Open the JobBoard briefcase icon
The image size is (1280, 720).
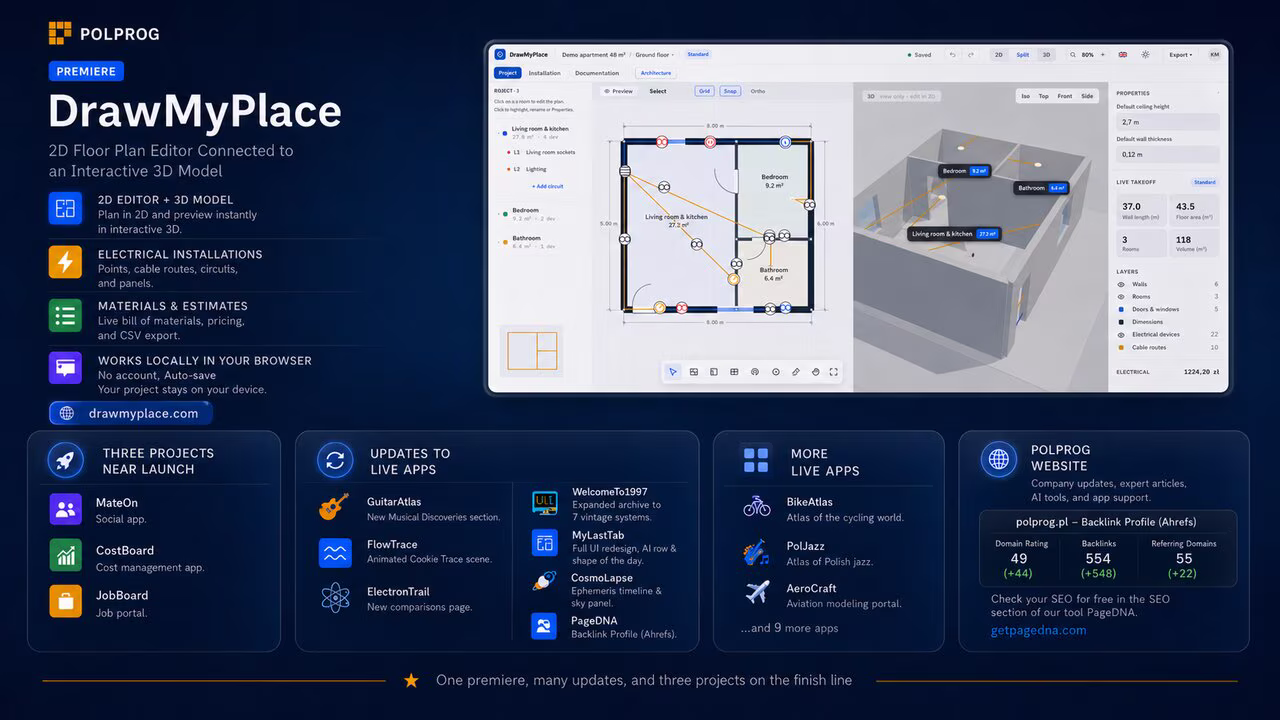click(66, 602)
